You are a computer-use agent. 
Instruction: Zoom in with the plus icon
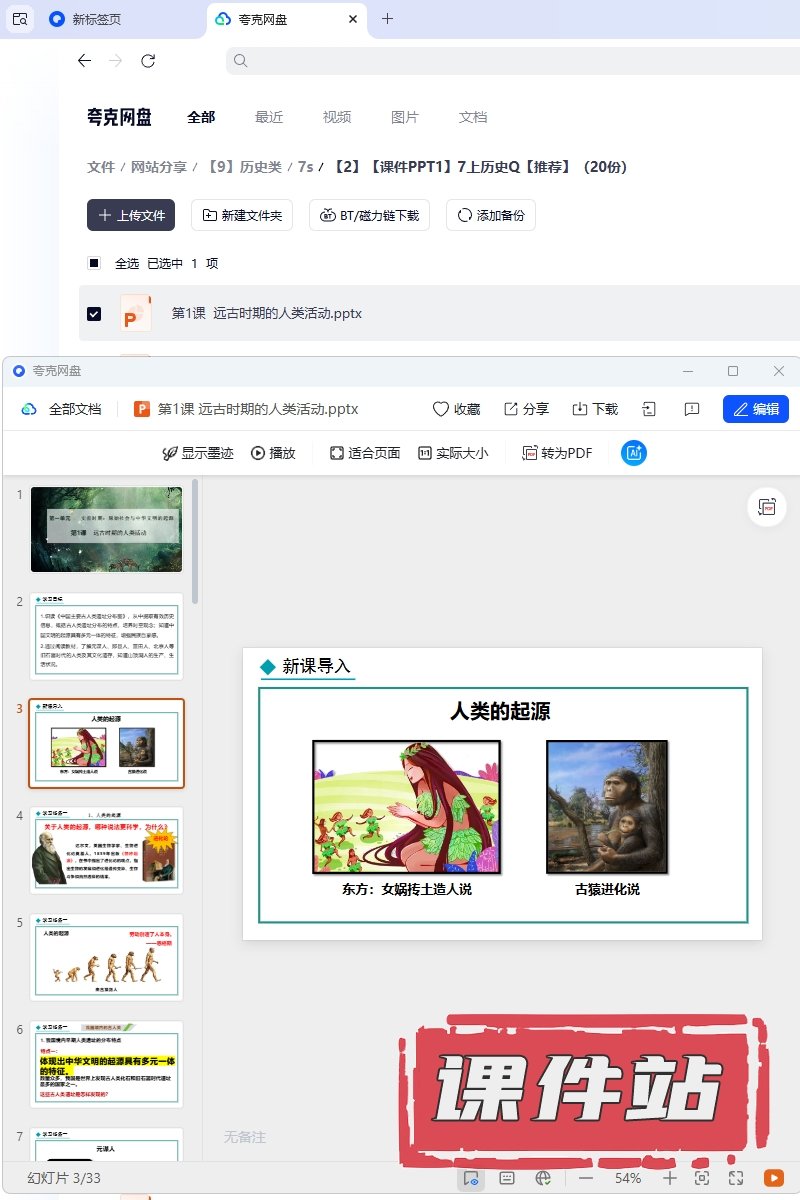[670, 1178]
